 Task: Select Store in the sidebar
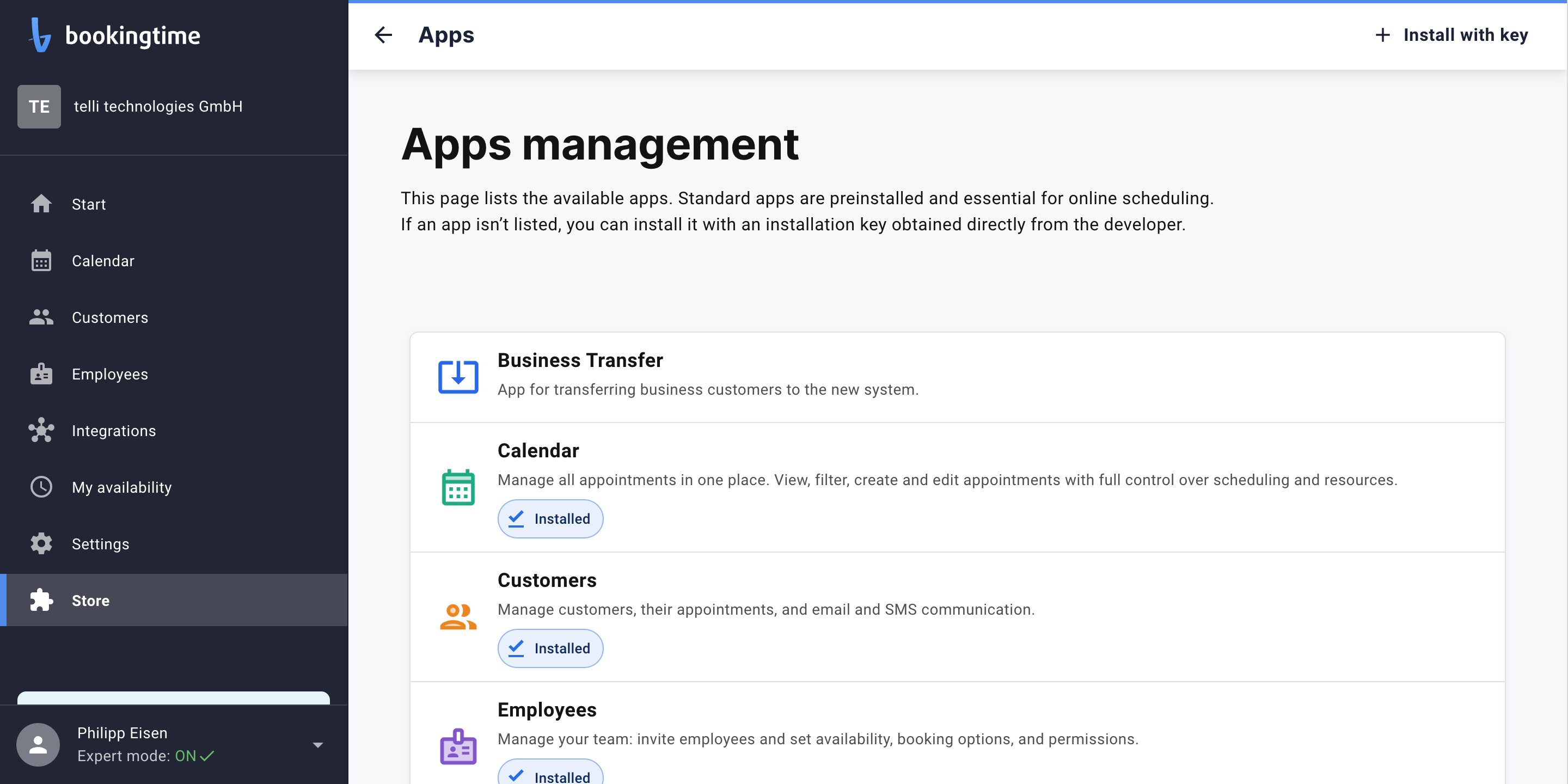pyautogui.click(x=174, y=600)
